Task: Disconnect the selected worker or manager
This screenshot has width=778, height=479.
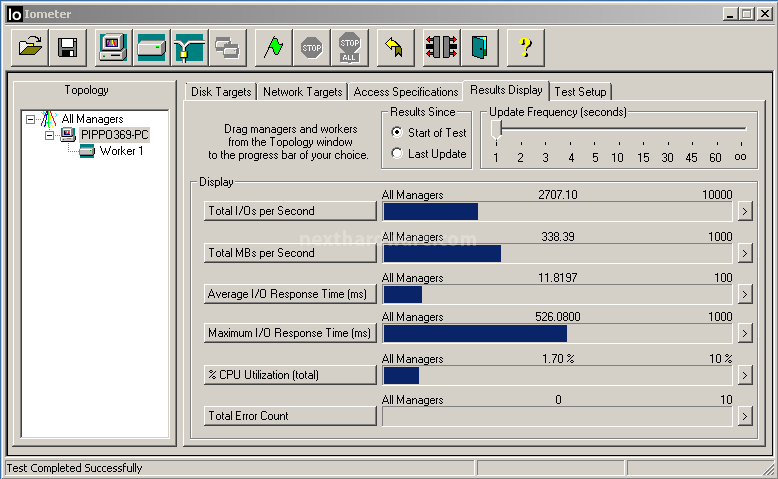Action: (x=442, y=48)
